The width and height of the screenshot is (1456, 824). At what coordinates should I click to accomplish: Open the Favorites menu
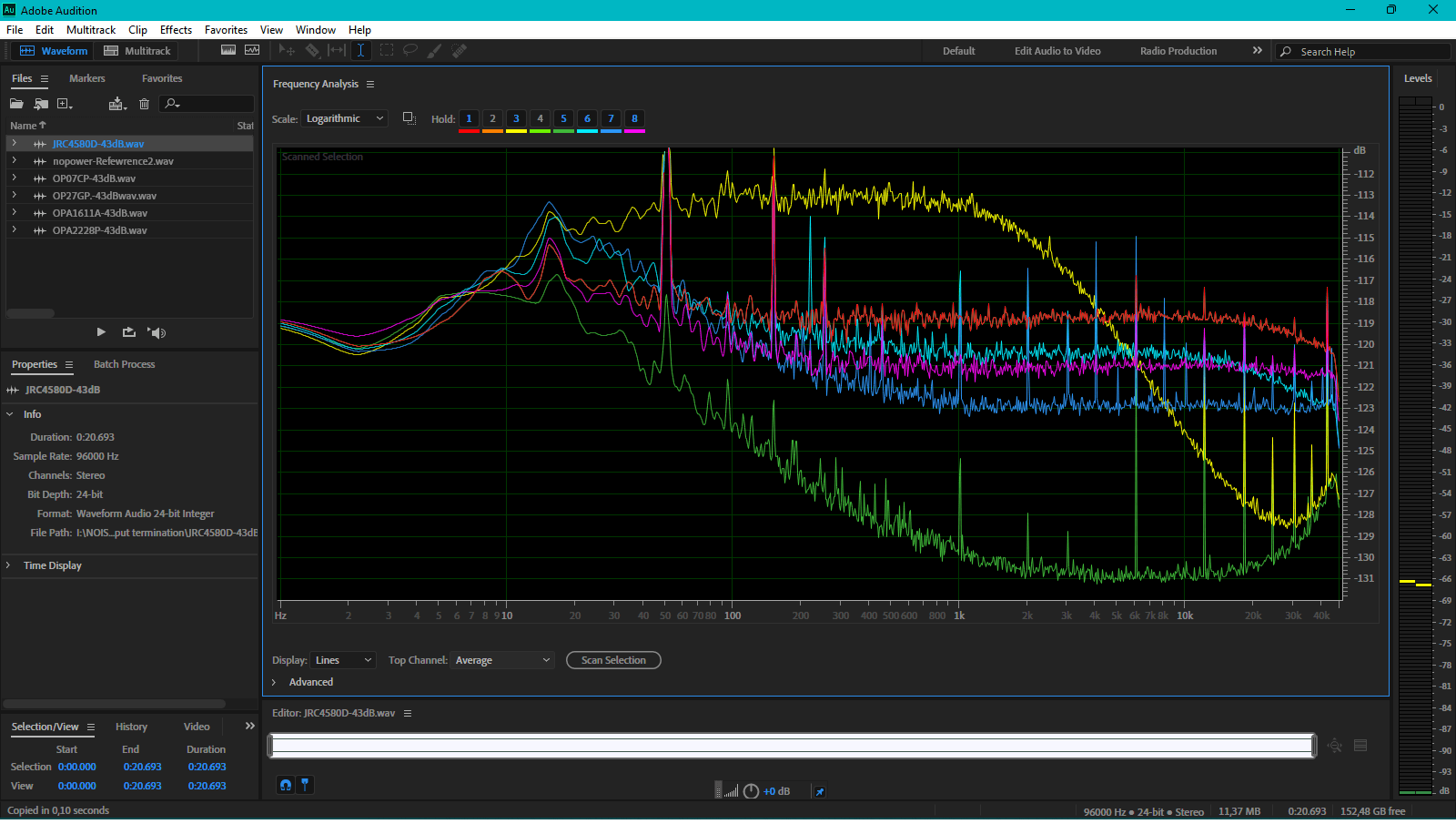[x=226, y=30]
